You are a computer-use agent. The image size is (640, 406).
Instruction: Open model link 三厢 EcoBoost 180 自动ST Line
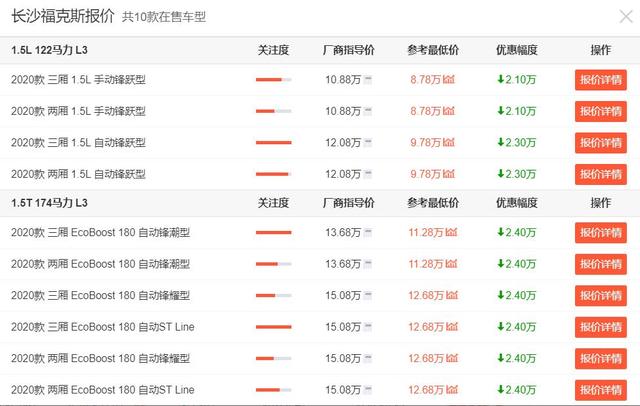coord(103,327)
